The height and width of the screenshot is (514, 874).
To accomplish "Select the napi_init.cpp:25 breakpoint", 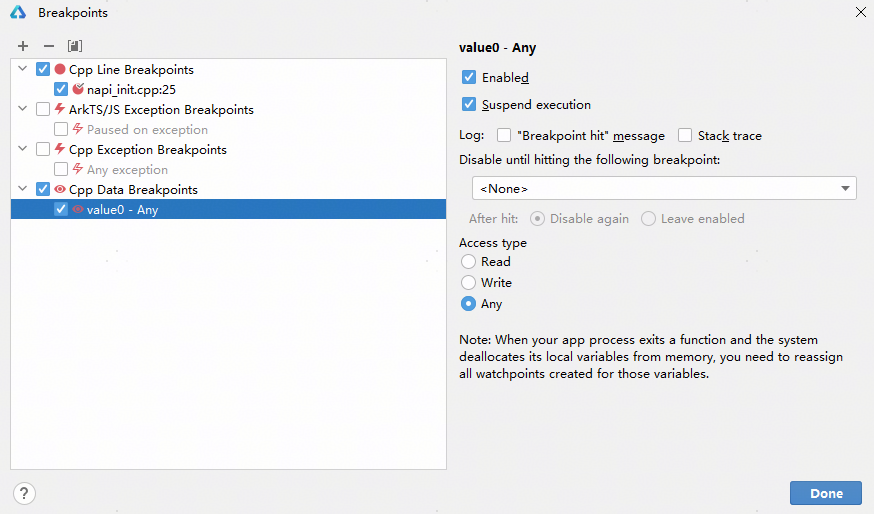I will 131,90.
